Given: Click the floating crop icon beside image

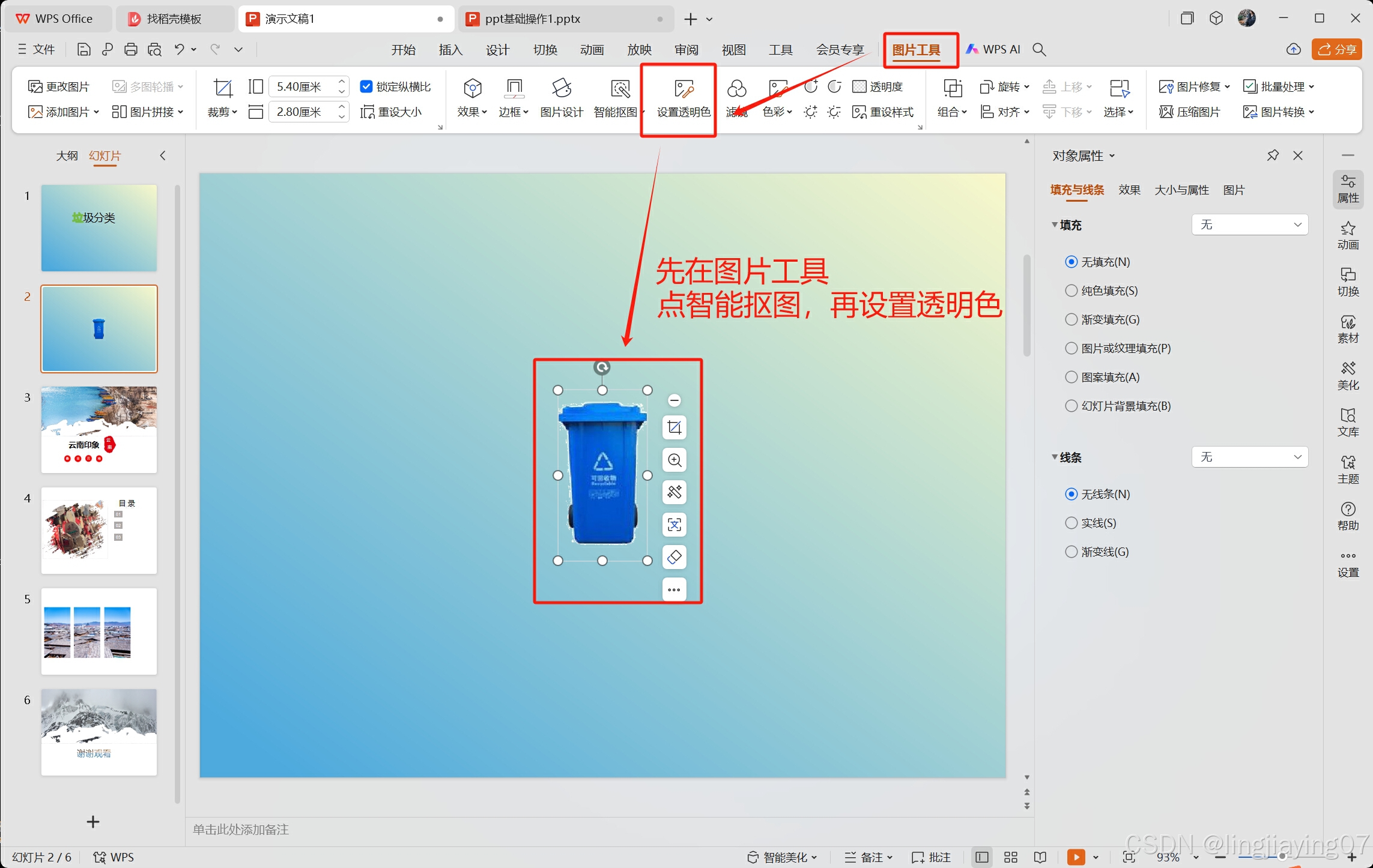Looking at the screenshot, I should (674, 427).
